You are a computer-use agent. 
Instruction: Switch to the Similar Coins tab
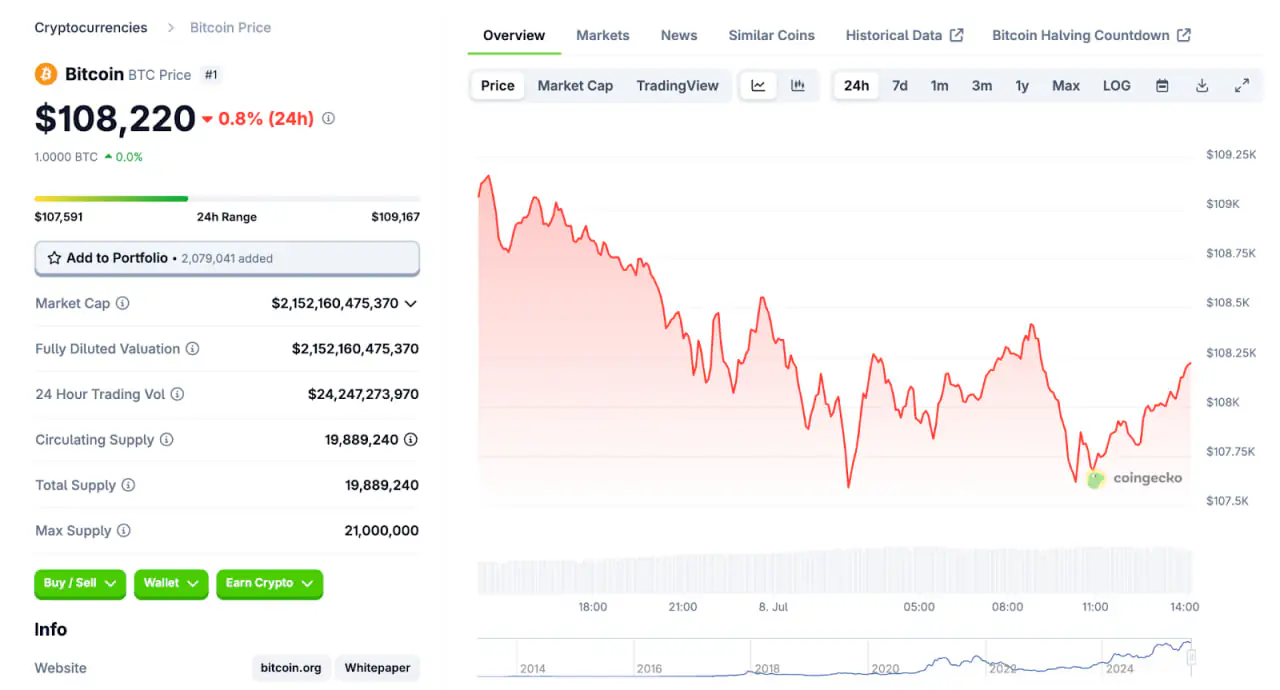click(771, 35)
